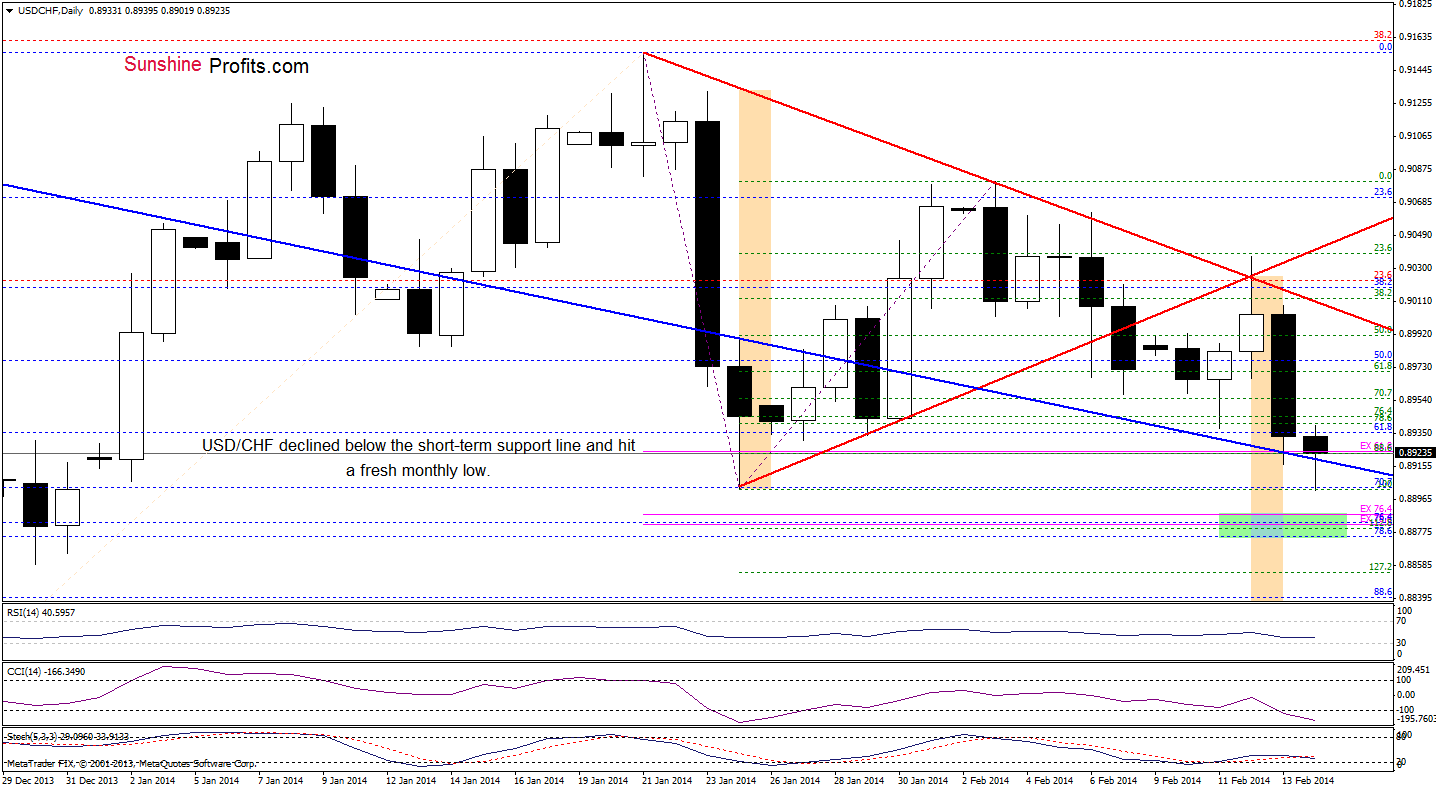This screenshot has width=1436, height=789.
Task: Click the 0.89155 price axis label
Action: [1417, 466]
